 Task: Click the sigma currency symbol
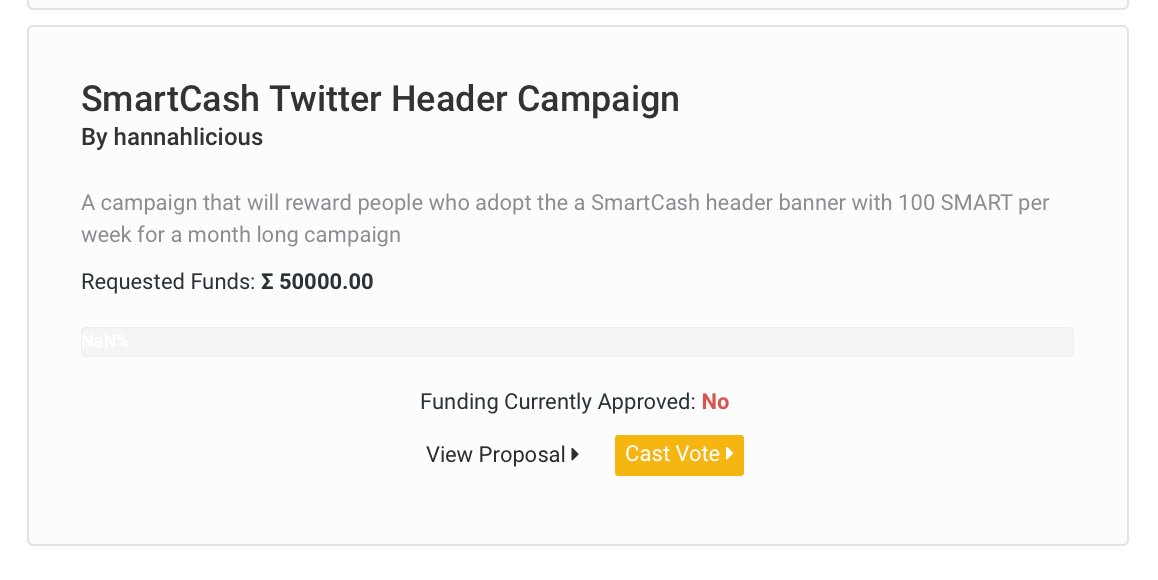click(x=267, y=282)
